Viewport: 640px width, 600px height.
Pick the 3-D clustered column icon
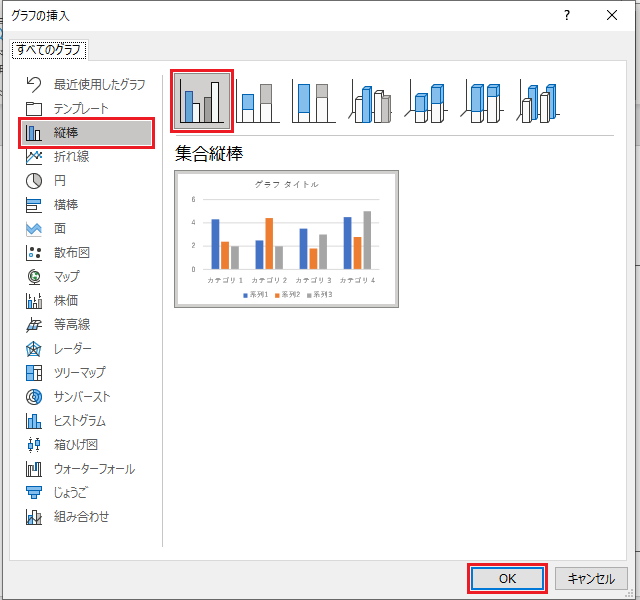(371, 101)
